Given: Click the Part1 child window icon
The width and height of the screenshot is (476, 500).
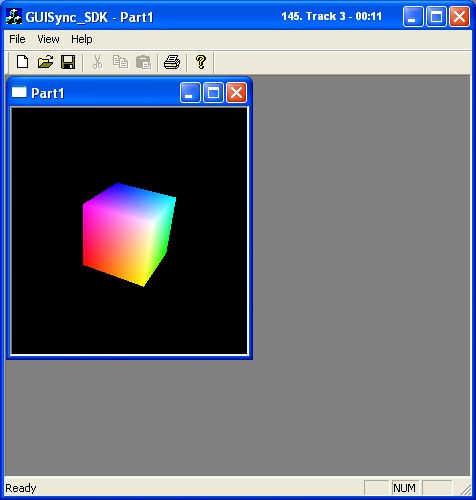Looking at the screenshot, I should click(x=19, y=92).
